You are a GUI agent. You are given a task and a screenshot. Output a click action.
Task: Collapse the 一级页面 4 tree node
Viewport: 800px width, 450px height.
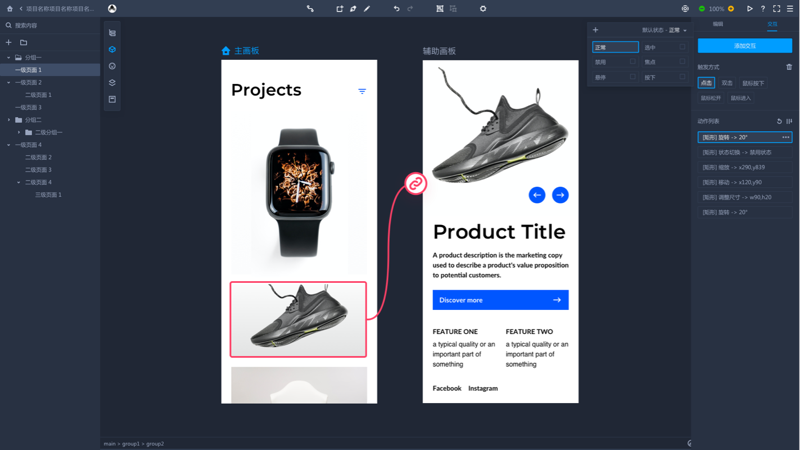(x=9, y=145)
